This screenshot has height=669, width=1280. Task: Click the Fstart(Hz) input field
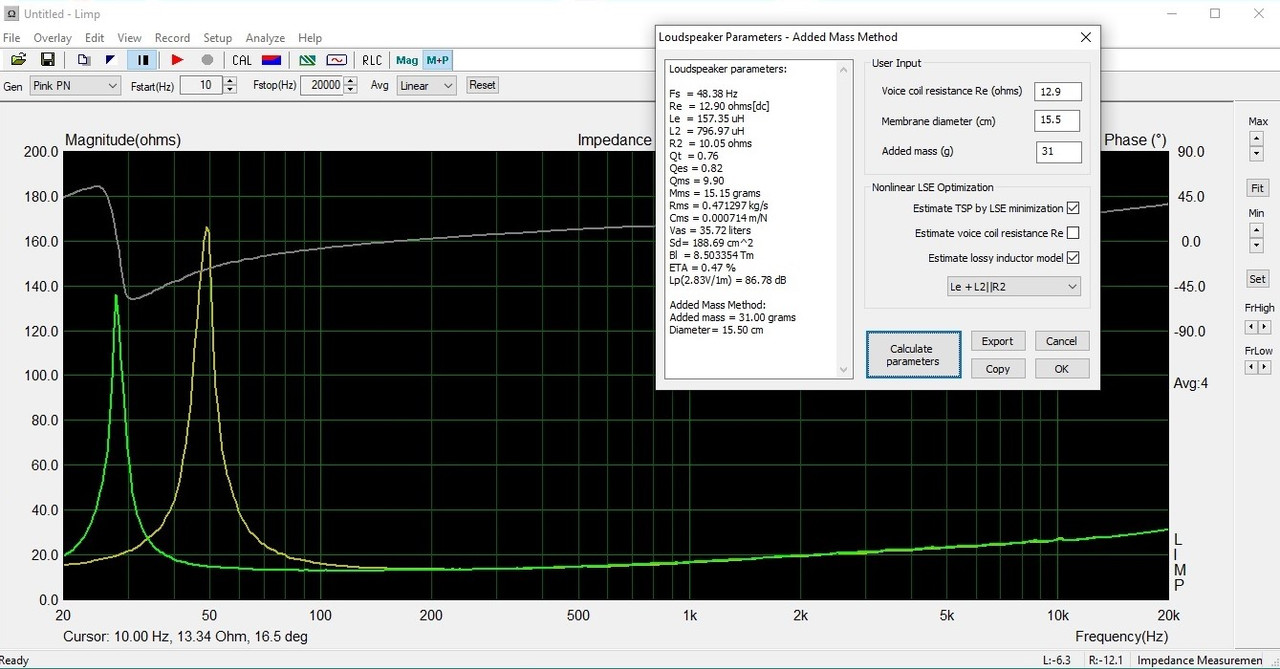202,86
